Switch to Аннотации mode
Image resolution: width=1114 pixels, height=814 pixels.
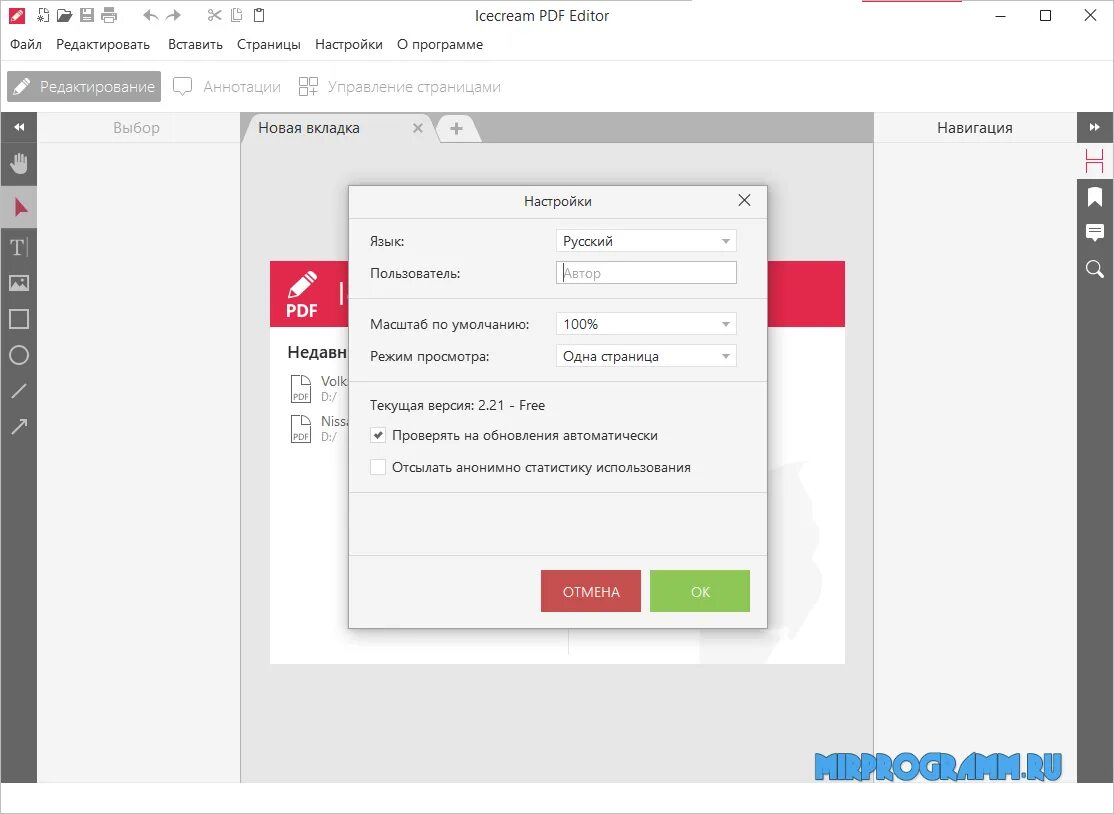pyautogui.click(x=227, y=87)
